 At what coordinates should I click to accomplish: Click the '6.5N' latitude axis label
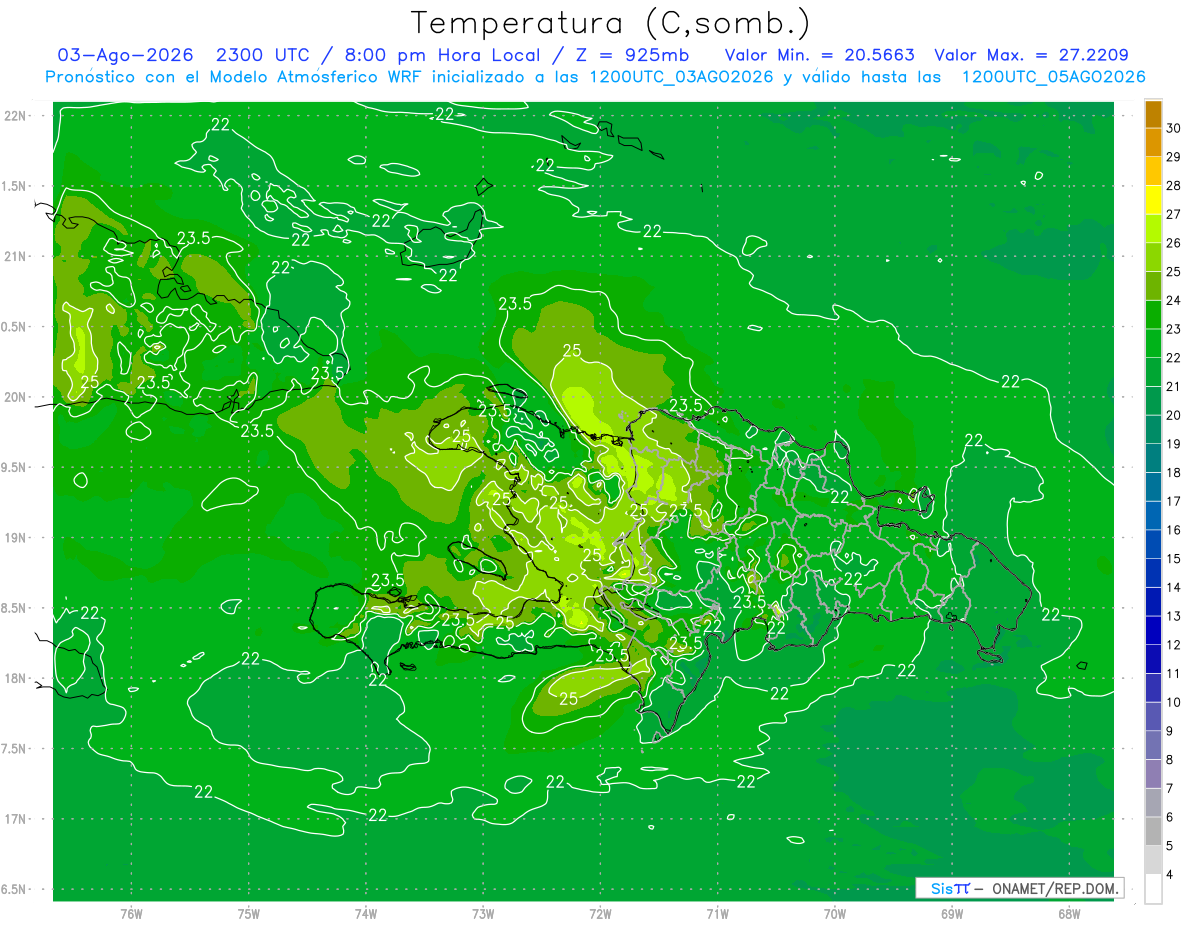coord(15,889)
